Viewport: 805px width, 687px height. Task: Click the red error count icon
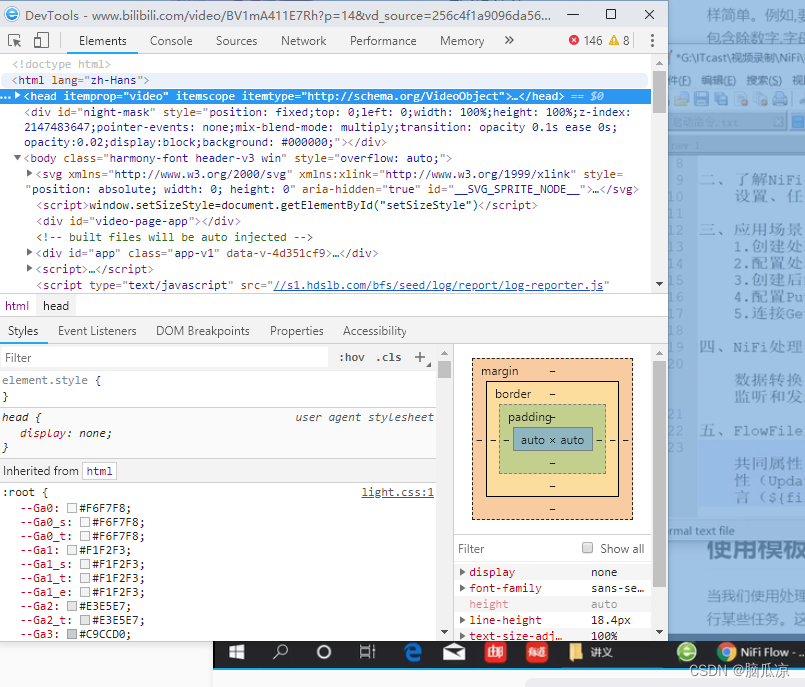574,40
